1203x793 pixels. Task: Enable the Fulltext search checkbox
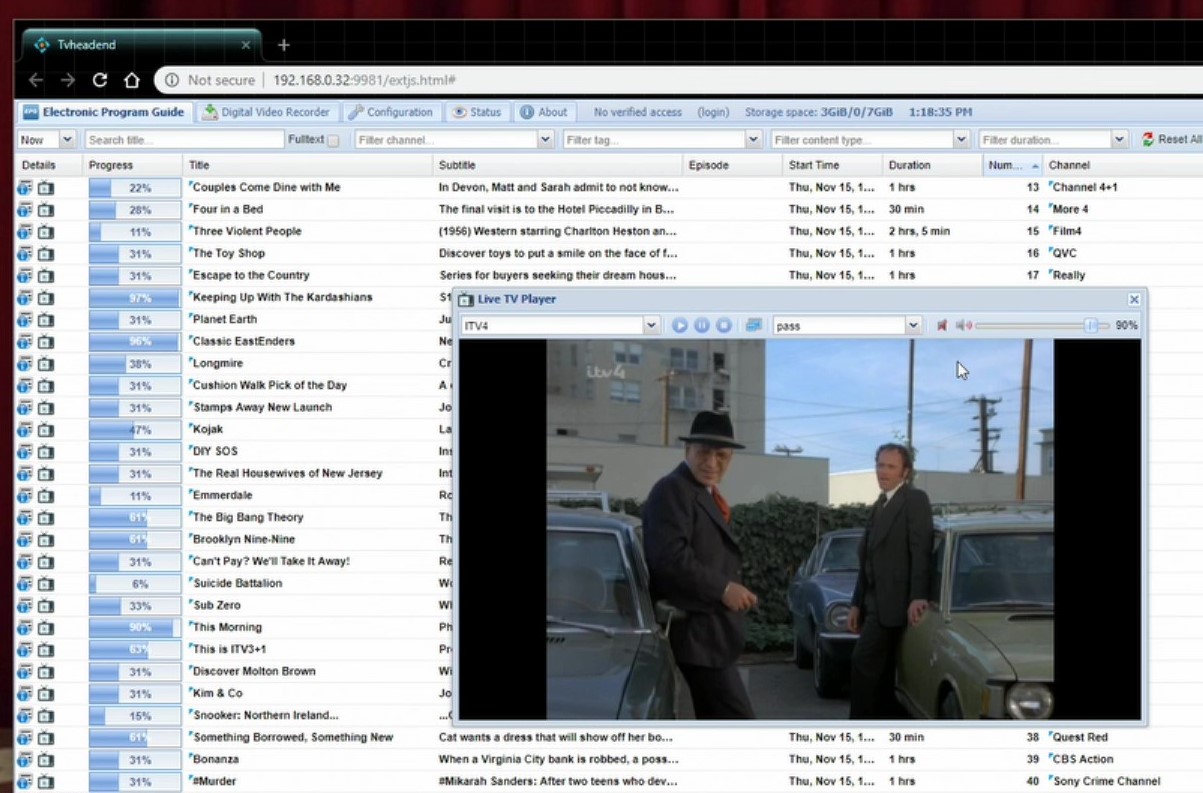pyautogui.click(x=333, y=141)
